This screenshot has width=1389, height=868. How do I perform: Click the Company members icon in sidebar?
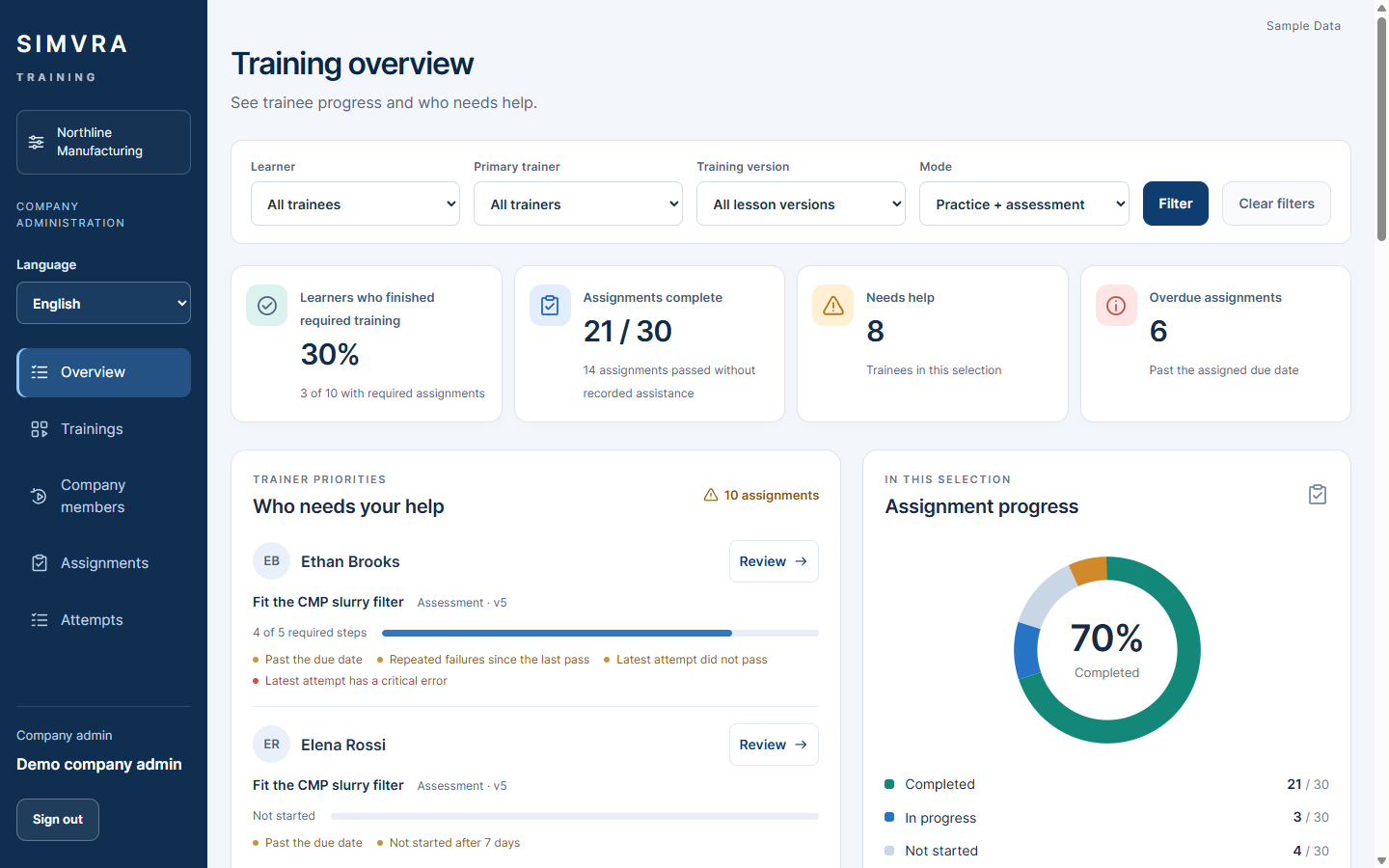click(40, 496)
